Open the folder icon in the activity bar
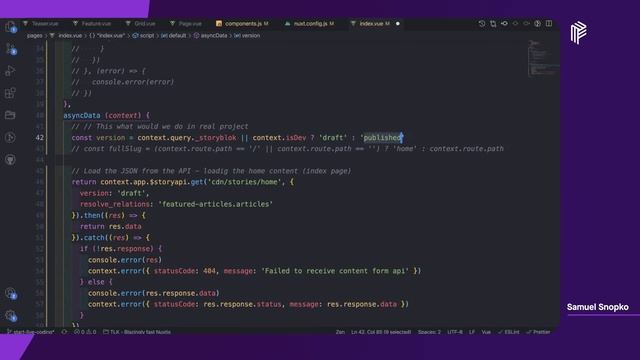This screenshot has width=640, height=360. coord(11,115)
